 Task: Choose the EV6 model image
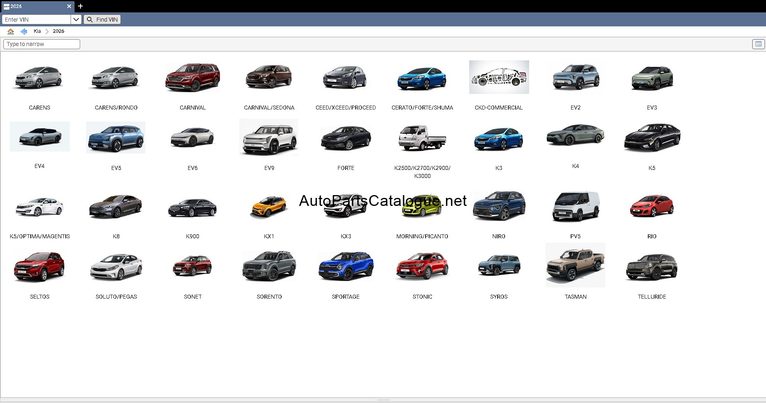tap(192, 137)
